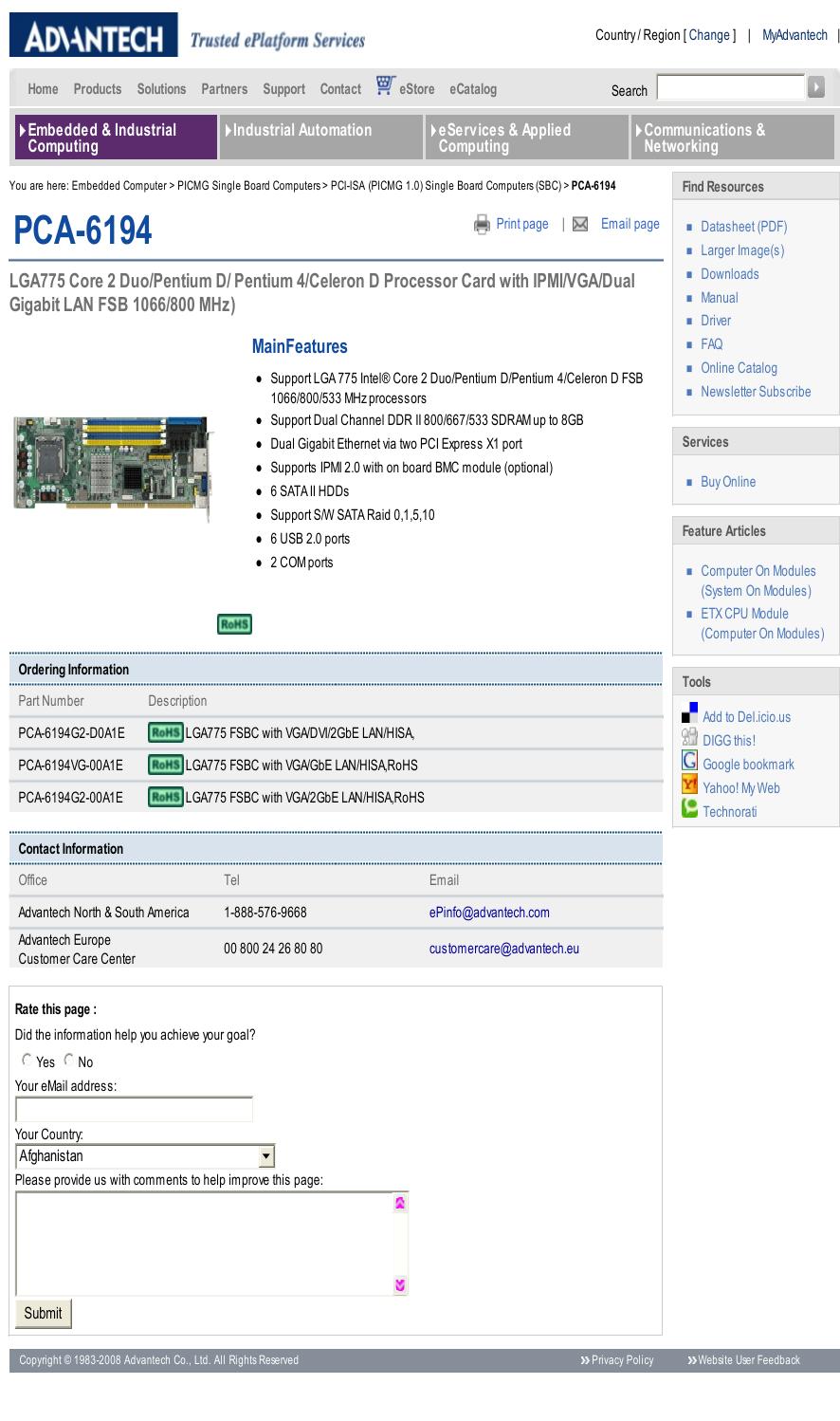Open Online Catalog link
The width and height of the screenshot is (840, 1421).
739,368
